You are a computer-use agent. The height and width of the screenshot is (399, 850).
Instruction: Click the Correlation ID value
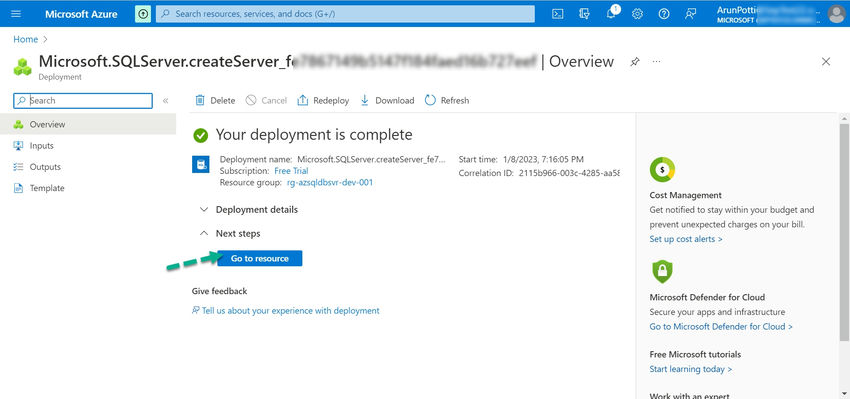coord(569,173)
